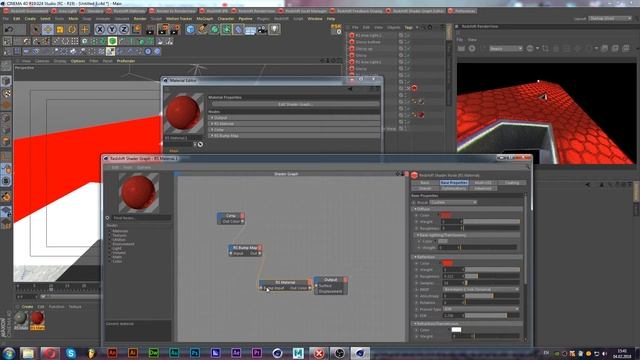Click the Camera object icon in toolbar
The height and width of the screenshot is (360, 640).
pyautogui.click(x=262, y=29)
